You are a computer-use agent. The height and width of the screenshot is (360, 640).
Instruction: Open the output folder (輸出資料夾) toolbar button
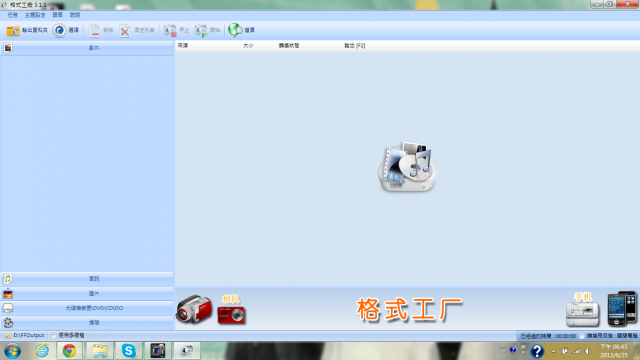tap(27, 30)
